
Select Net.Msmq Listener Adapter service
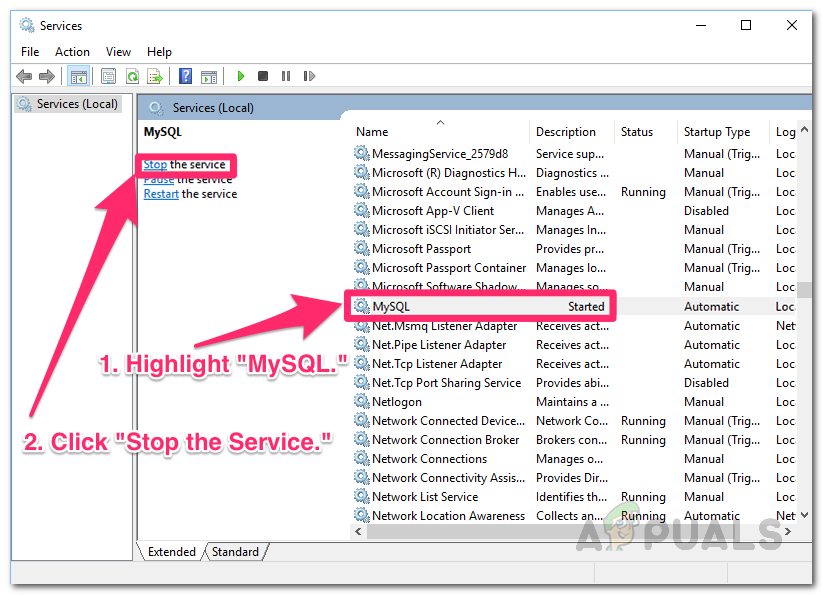pyautogui.click(x=445, y=326)
